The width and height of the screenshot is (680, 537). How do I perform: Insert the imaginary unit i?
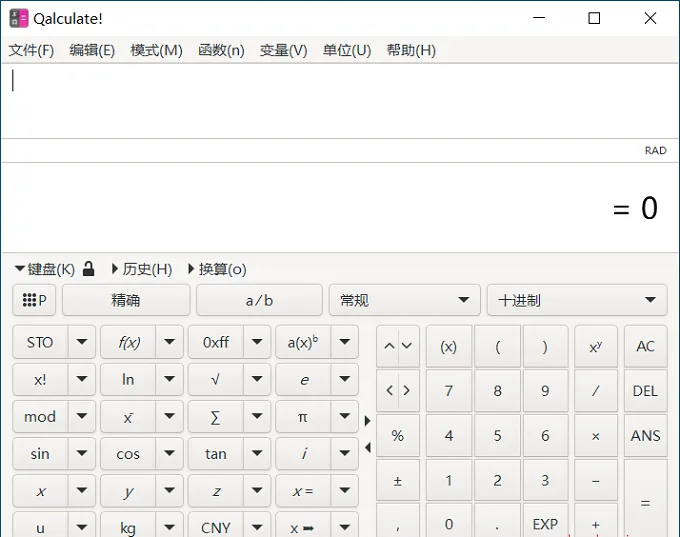click(303, 454)
